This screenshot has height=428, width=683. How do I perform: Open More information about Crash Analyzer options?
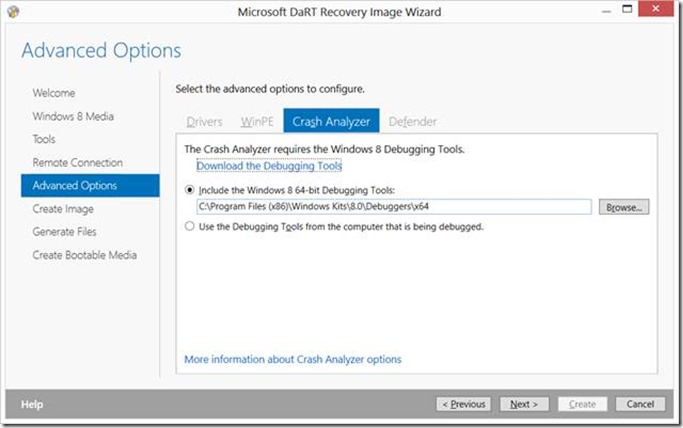click(293, 359)
